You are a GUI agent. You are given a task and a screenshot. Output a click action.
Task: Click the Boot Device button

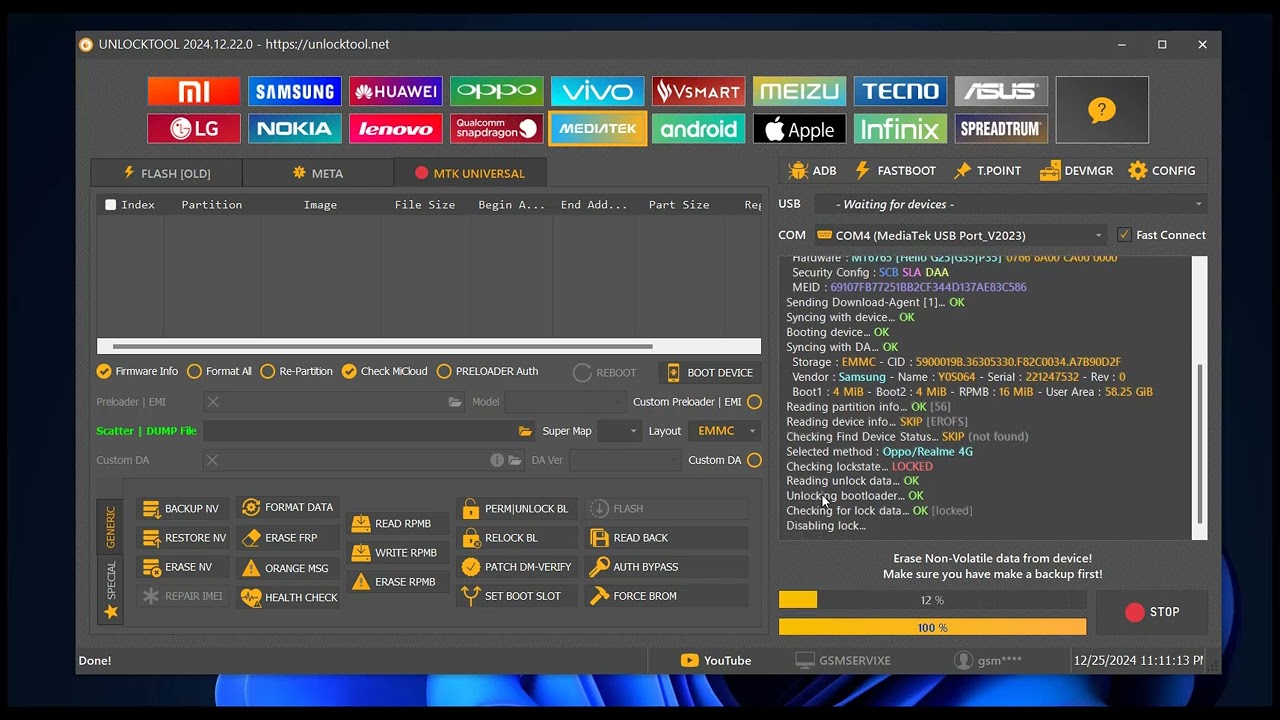(x=710, y=373)
